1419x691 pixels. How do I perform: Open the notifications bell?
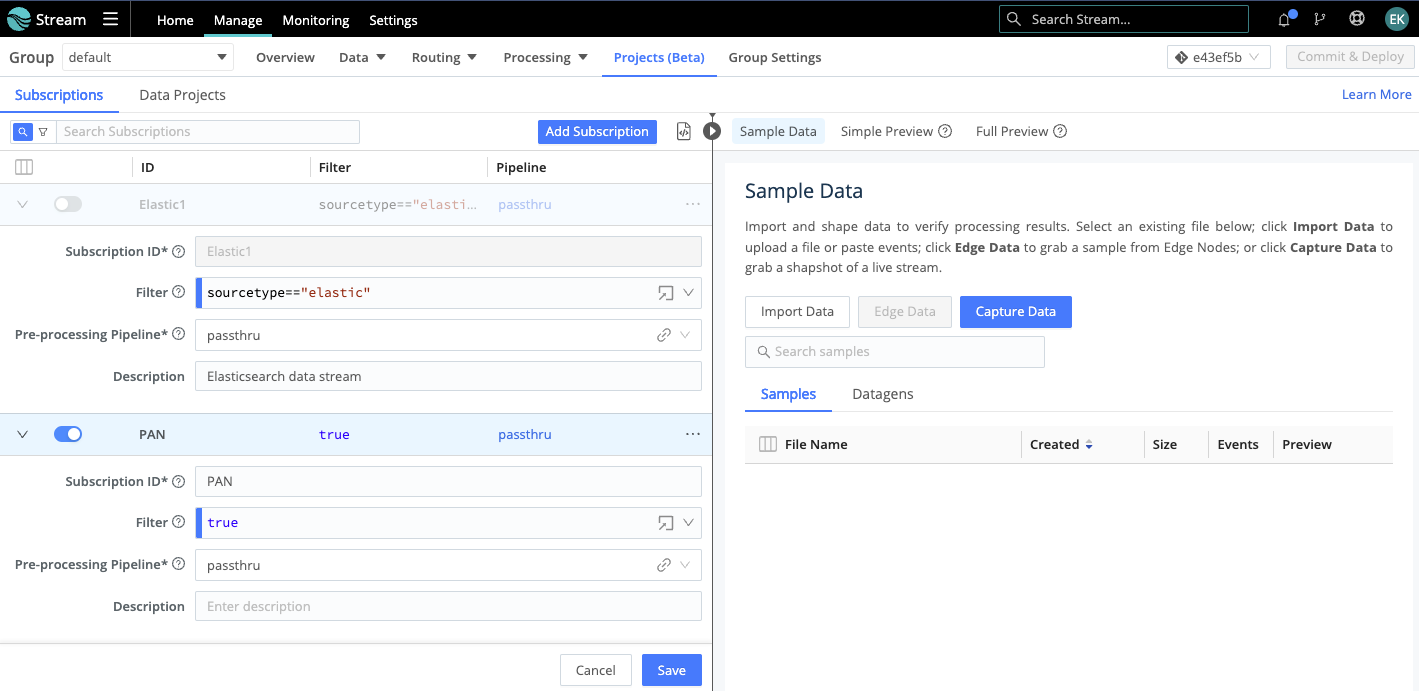(x=1285, y=19)
